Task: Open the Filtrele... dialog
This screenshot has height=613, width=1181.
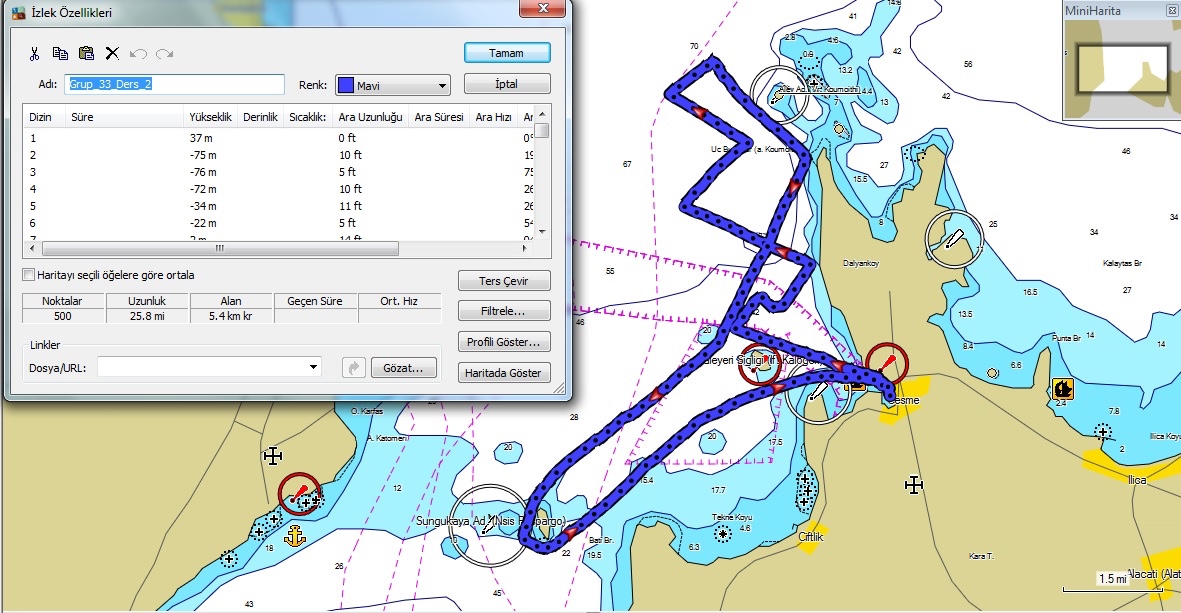Action: [504, 311]
